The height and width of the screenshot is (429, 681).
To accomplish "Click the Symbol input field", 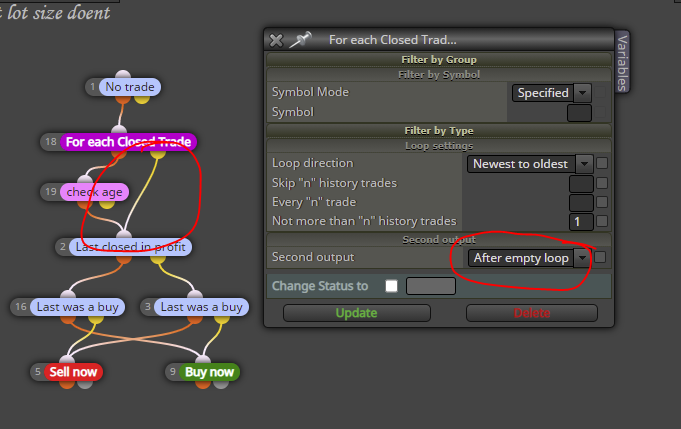I will point(579,112).
